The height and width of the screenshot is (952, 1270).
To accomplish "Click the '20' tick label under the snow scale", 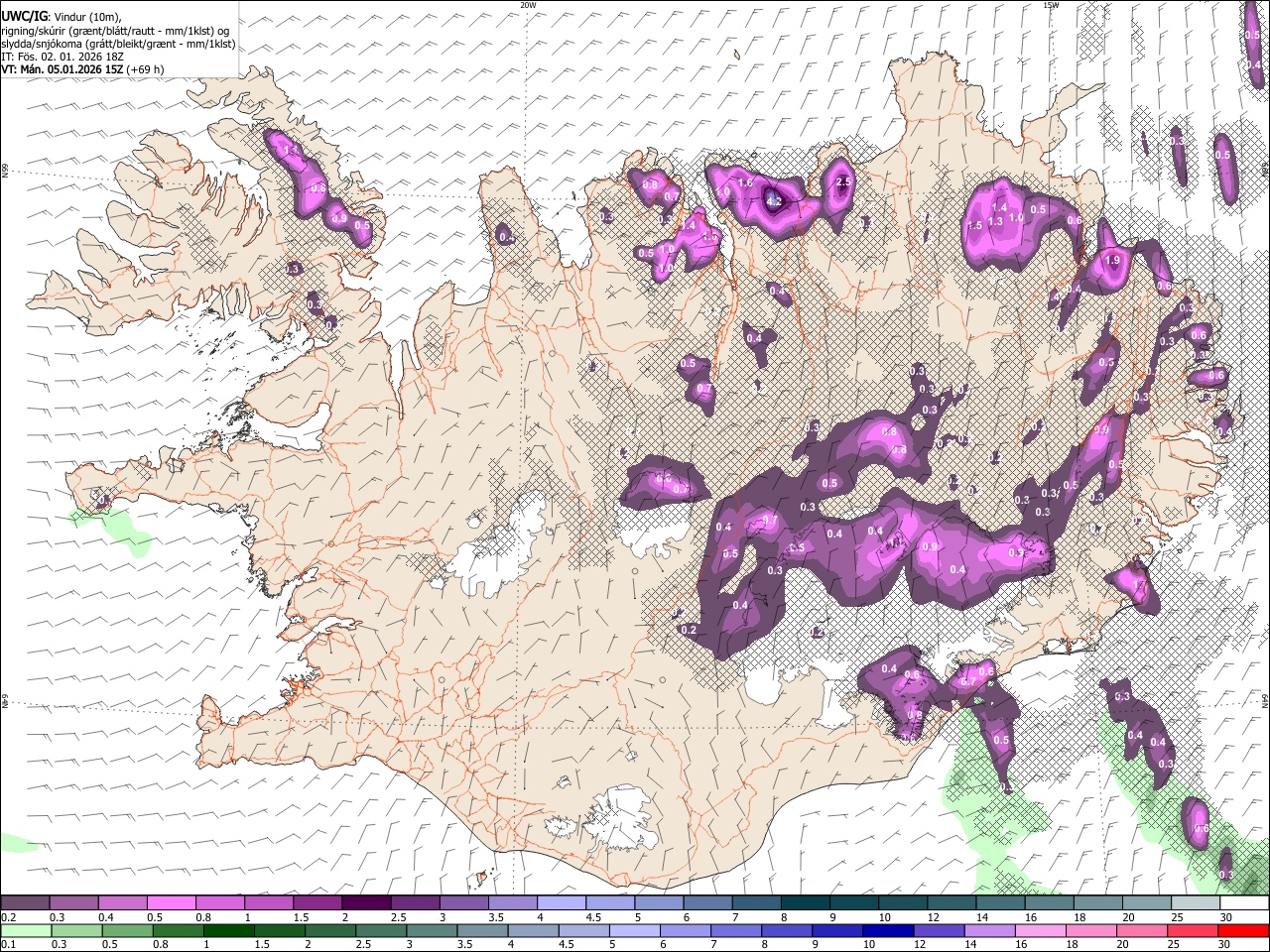I will [x=1128, y=917].
